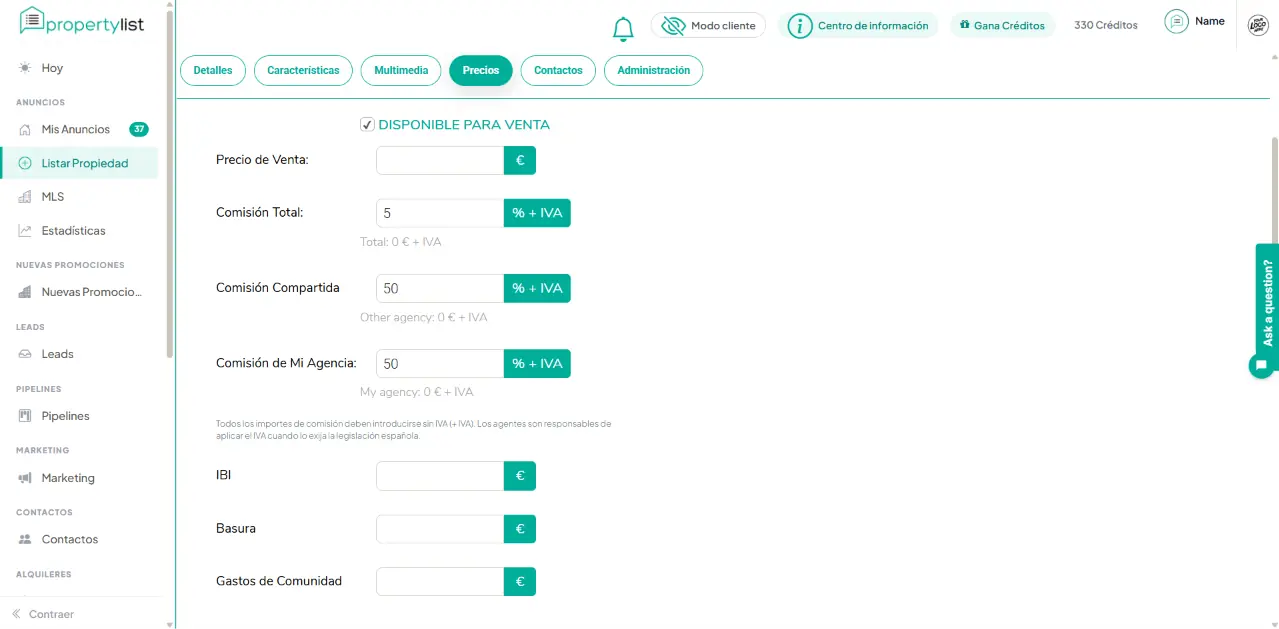Open the chat bubble icon
The width and height of the screenshot is (1279, 629).
click(1262, 365)
